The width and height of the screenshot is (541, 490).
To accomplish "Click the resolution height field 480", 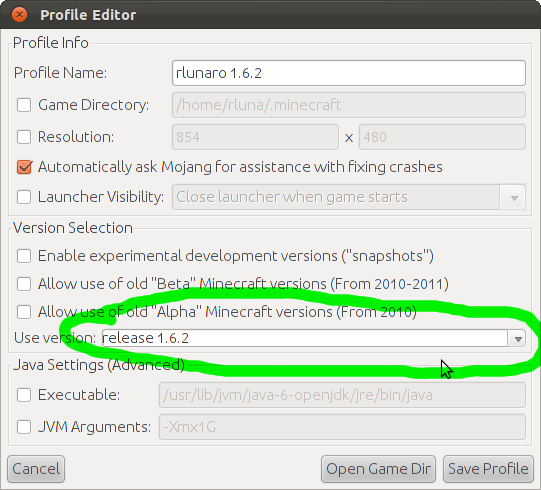I will (x=442, y=137).
